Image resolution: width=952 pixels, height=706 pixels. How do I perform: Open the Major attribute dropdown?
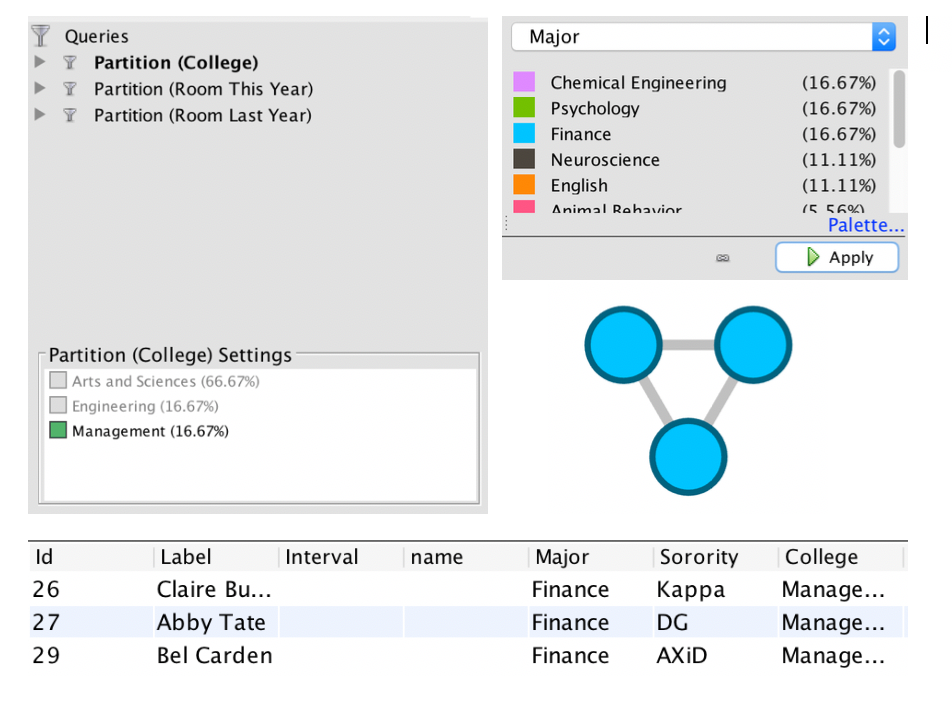[x=703, y=37]
